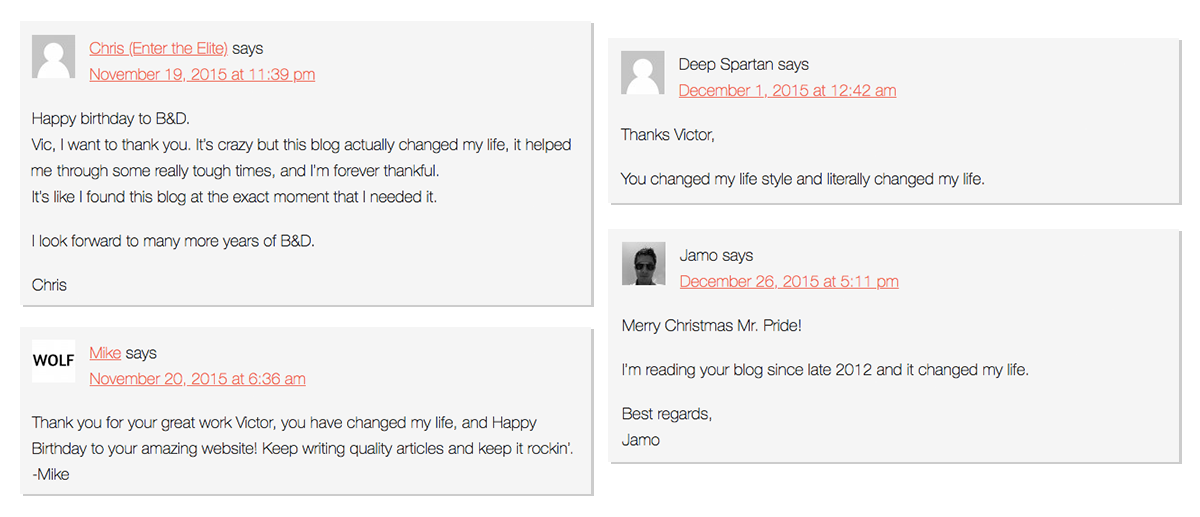This screenshot has width=1200, height=517.
Task: Click the WOLF avatar next to Mike
Action: (x=53, y=361)
